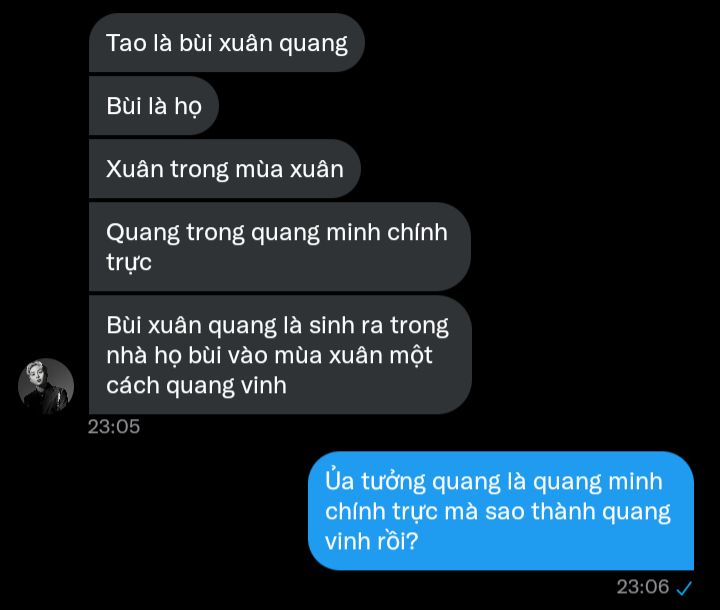The width and height of the screenshot is (720, 610).
Task: Click the "cách quang vinh" text line
Action: (x=197, y=385)
